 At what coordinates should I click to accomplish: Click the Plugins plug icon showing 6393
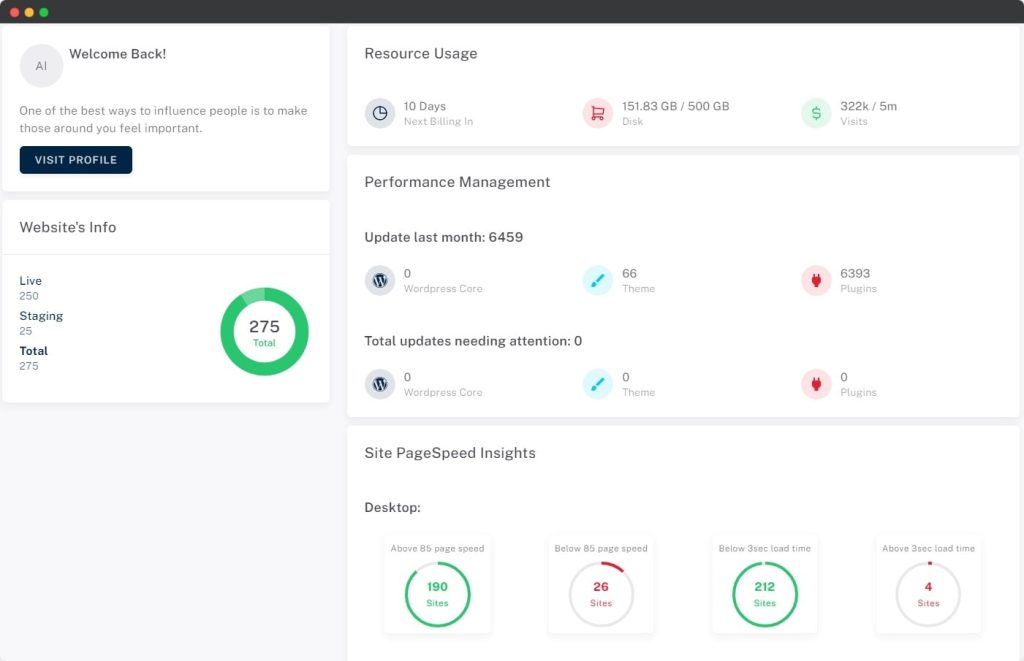(816, 280)
